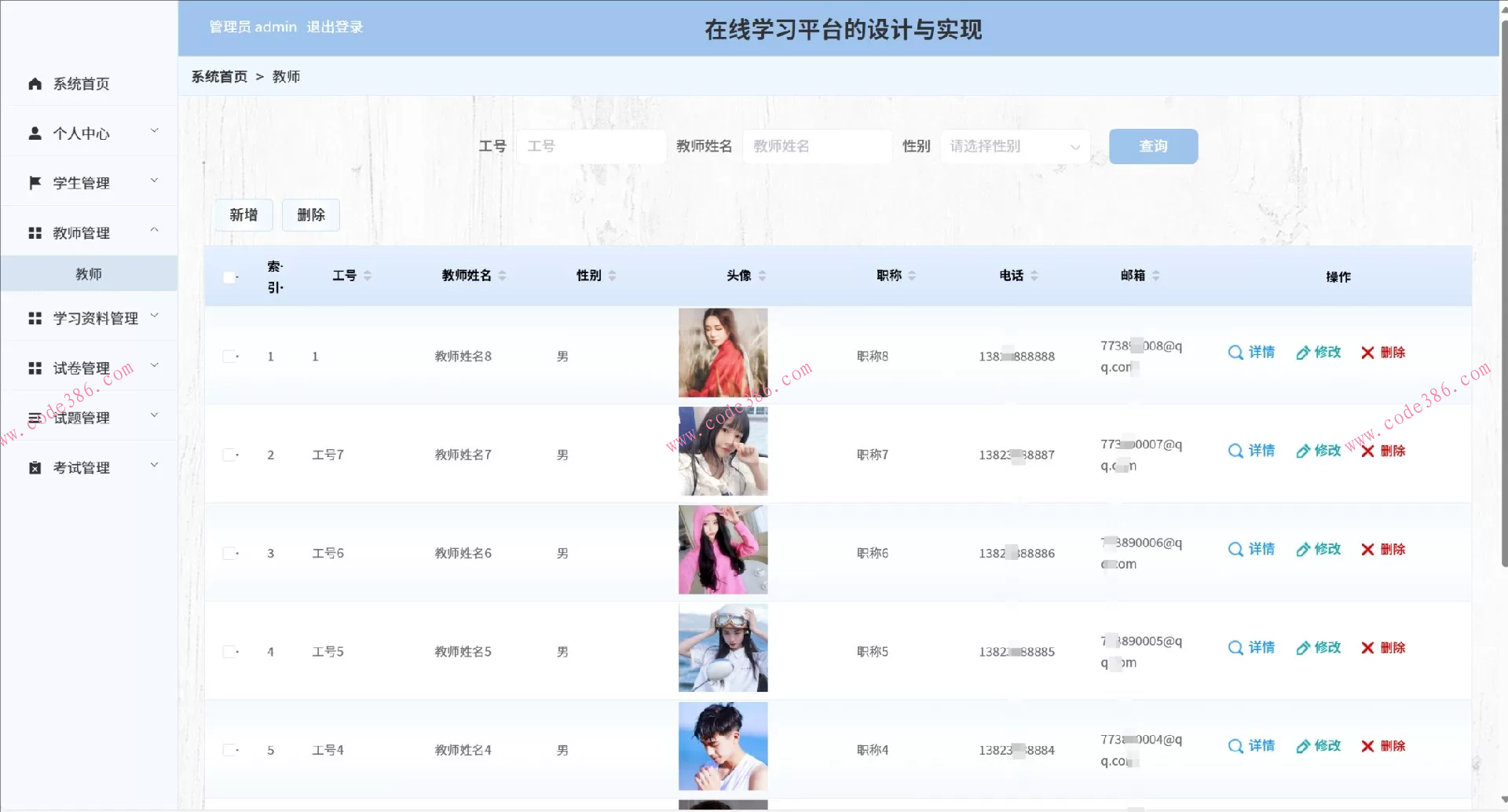The image size is (1508, 812).
Task: Click the 查询 search button
Action: click(1152, 146)
